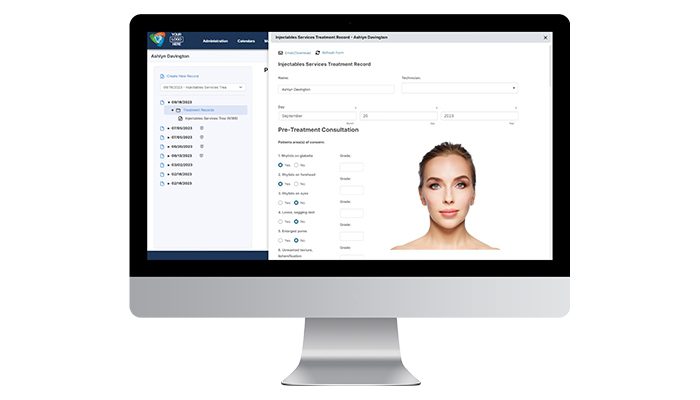Collapse the Treatment Records tree node
This screenshot has width=700, height=400.
click(173, 110)
